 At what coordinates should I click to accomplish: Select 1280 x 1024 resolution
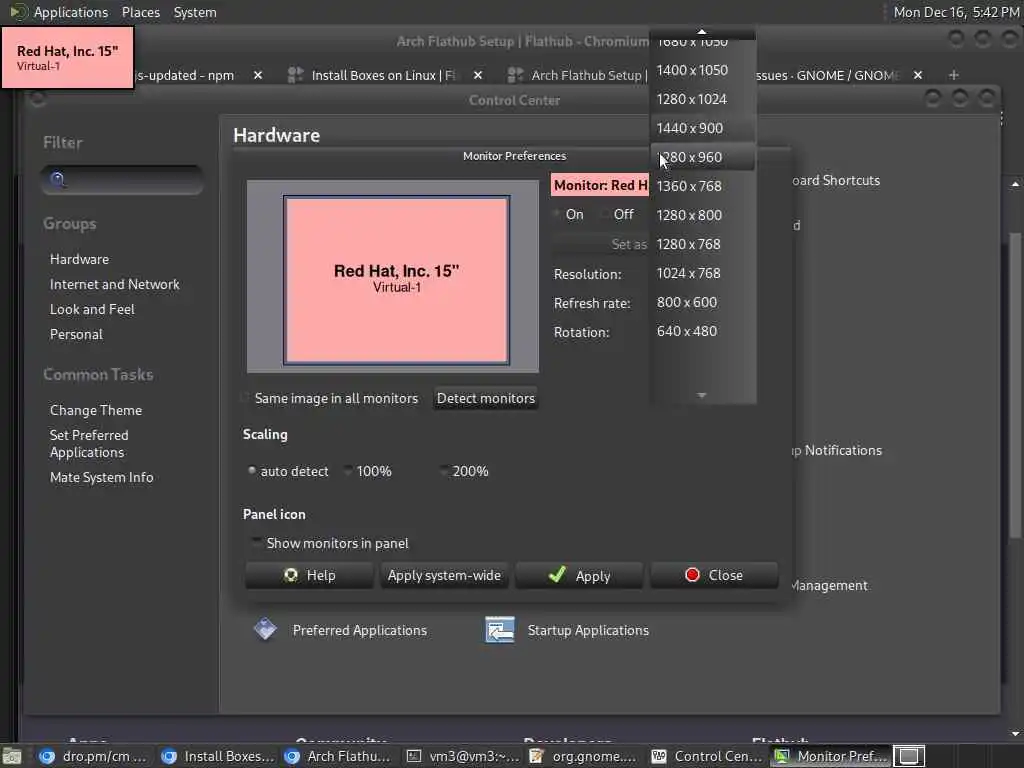point(703,99)
